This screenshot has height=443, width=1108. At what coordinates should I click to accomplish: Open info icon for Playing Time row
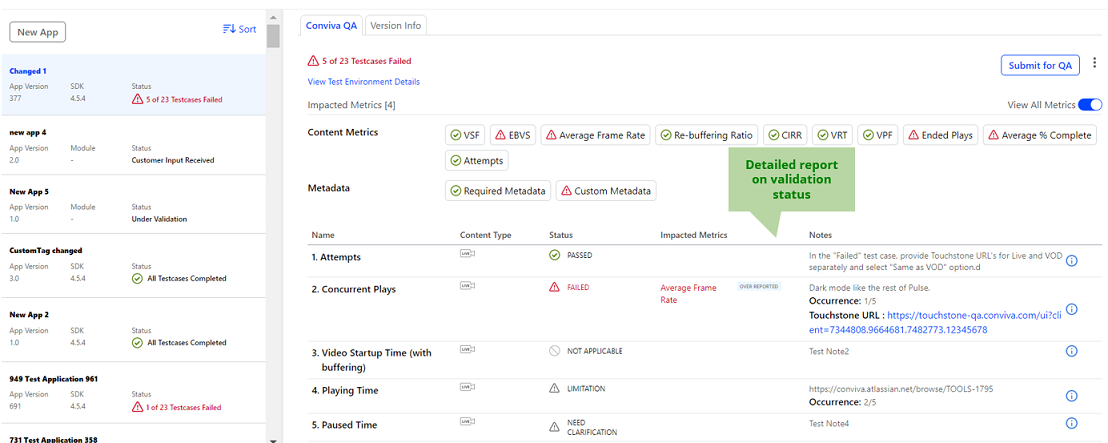pyautogui.click(x=1071, y=396)
